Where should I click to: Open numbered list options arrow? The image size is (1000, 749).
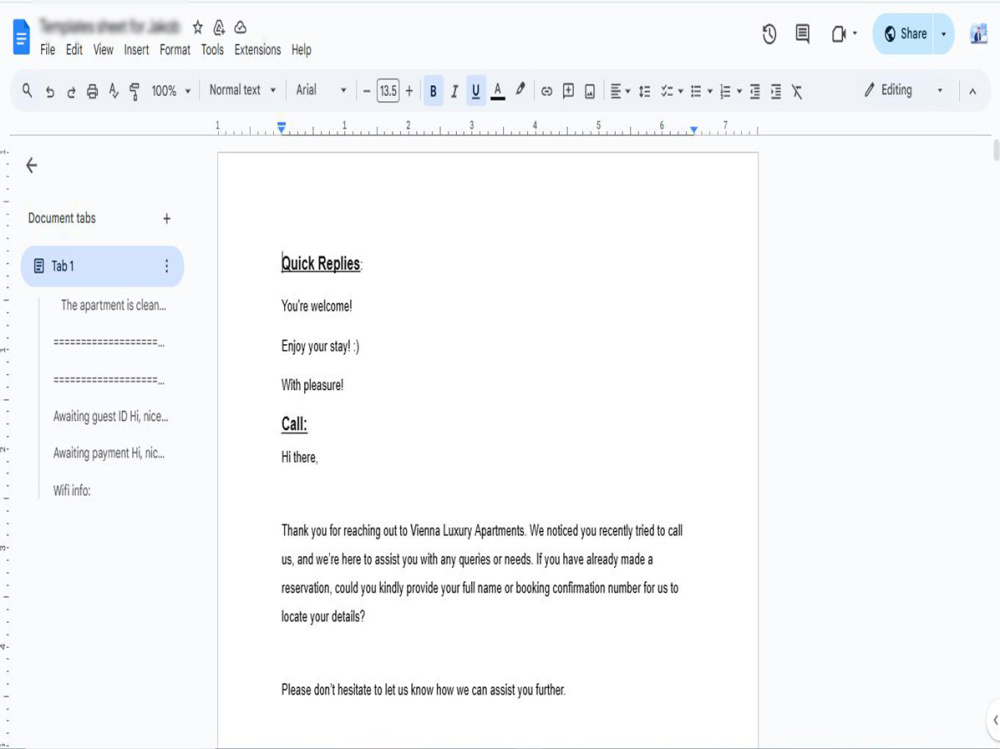[739, 91]
